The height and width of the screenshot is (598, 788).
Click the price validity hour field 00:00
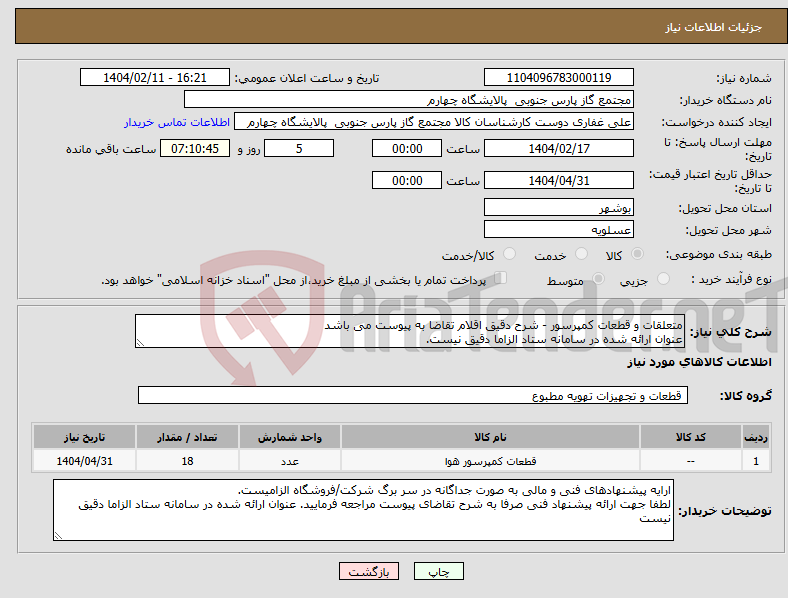407,180
